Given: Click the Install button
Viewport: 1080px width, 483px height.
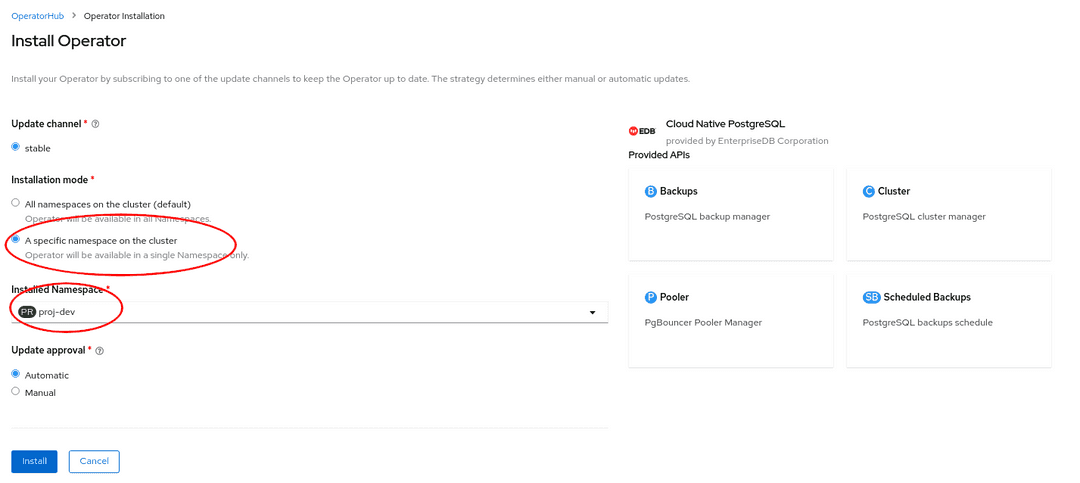Looking at the screenshot, I should pyautogui.click(x=34, y=461).
